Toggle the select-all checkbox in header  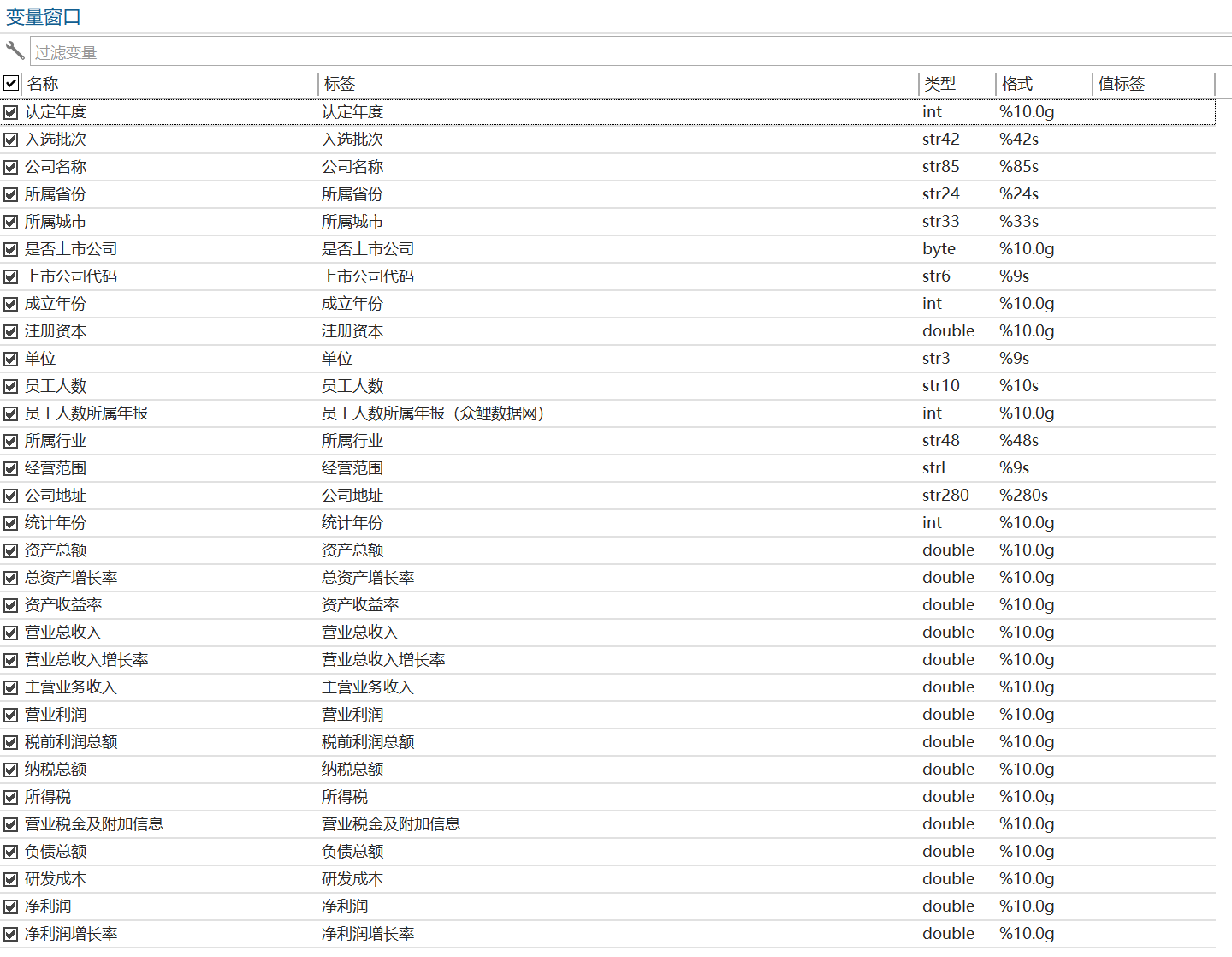tap(11, 83)
